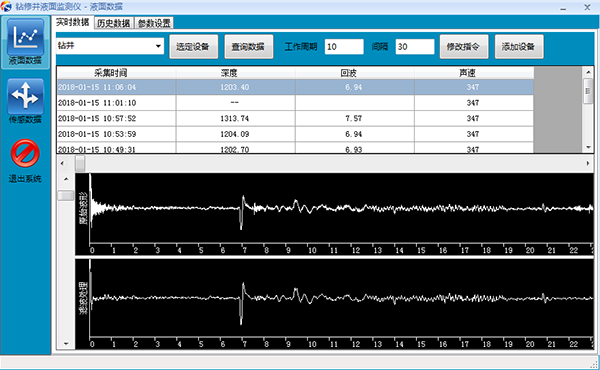The height and width of the screenshot is (370, 600).
Task: Select the 实时数据 tab
Action: tap(73, 22)
